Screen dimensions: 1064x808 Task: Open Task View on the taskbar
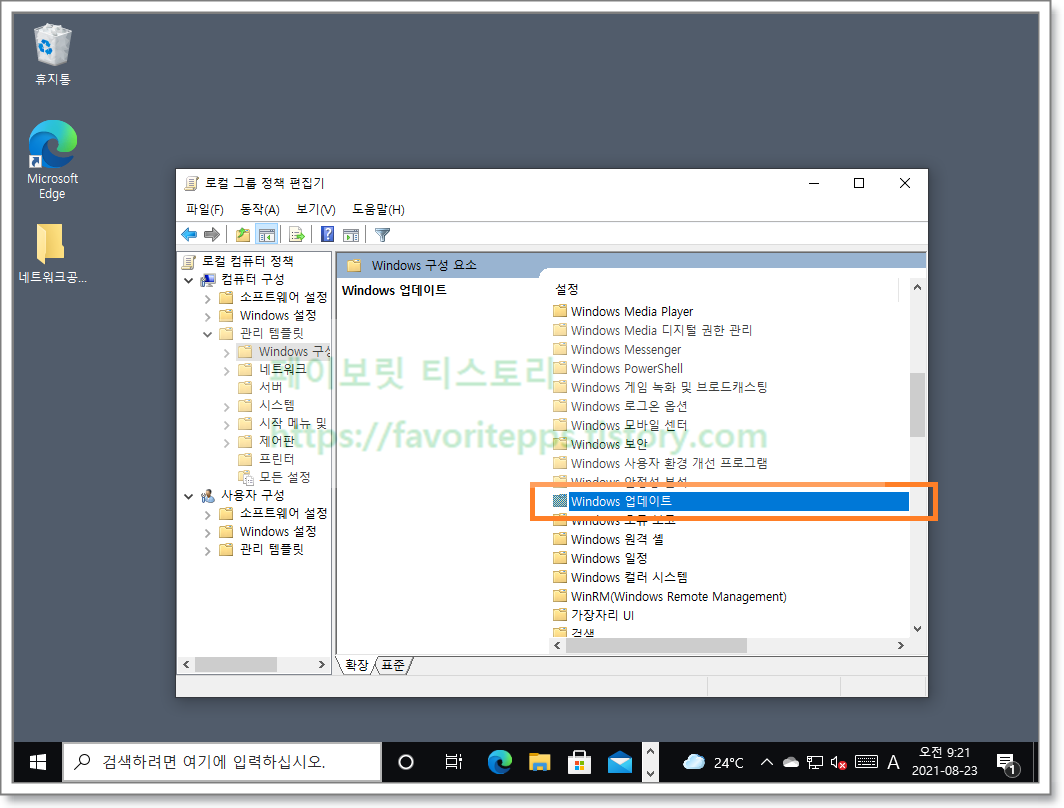453,762
